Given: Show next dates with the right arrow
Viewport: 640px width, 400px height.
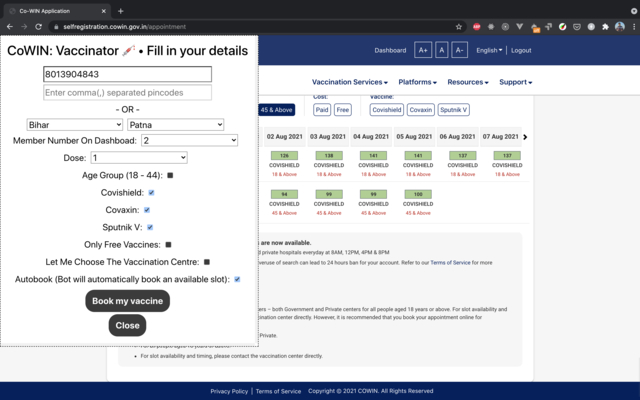Looking at the screenshot, I should pyautogui.click(x=525, y=137).
